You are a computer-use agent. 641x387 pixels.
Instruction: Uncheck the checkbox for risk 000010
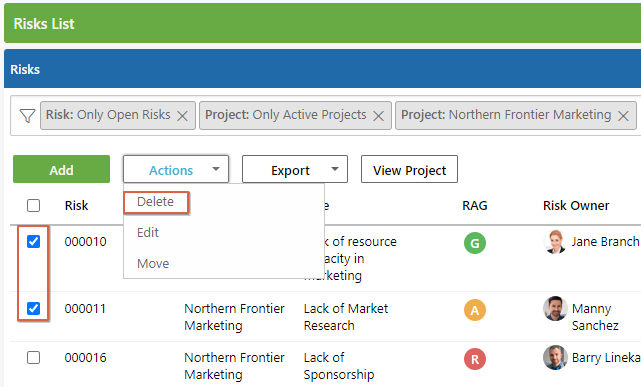tap(34, 242)
